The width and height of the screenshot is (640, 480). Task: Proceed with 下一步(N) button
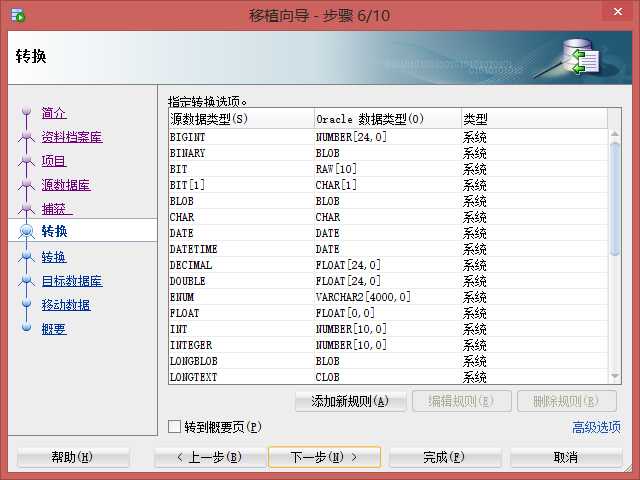tap(324, 457)
